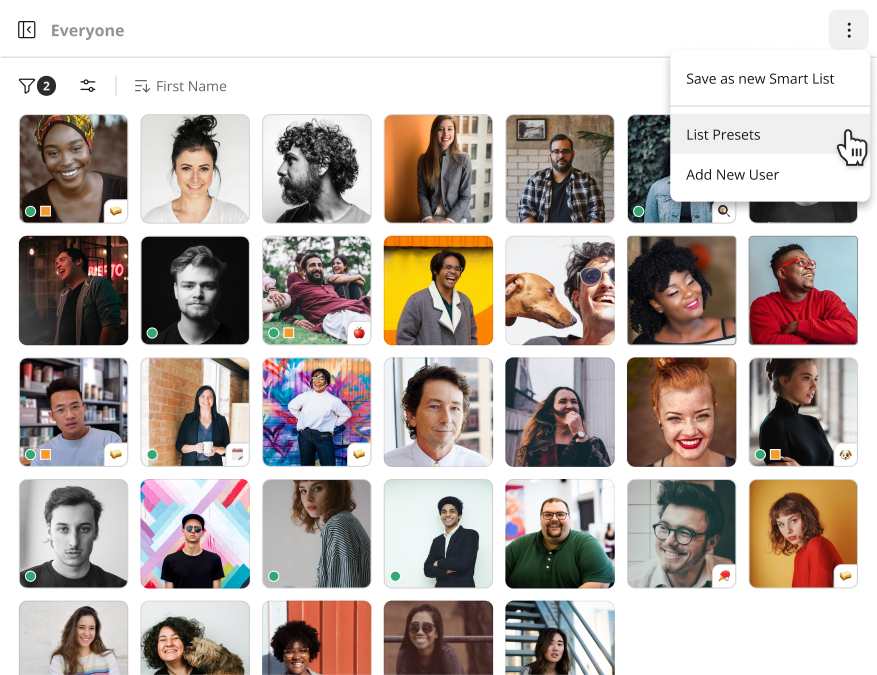The image size is (877, 675).
Task: Click green dot on striped shirt woman card
Action: pyautogui.click(x=274, y=576)
